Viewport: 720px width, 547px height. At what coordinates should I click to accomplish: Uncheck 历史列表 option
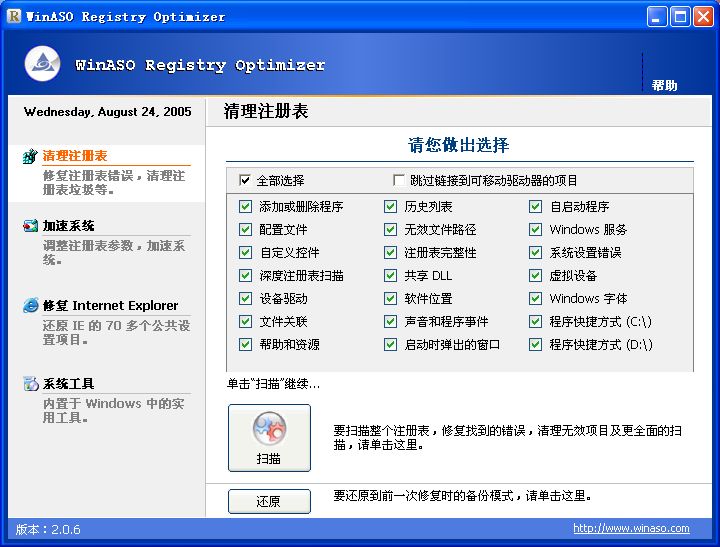(x=390, y=207)
